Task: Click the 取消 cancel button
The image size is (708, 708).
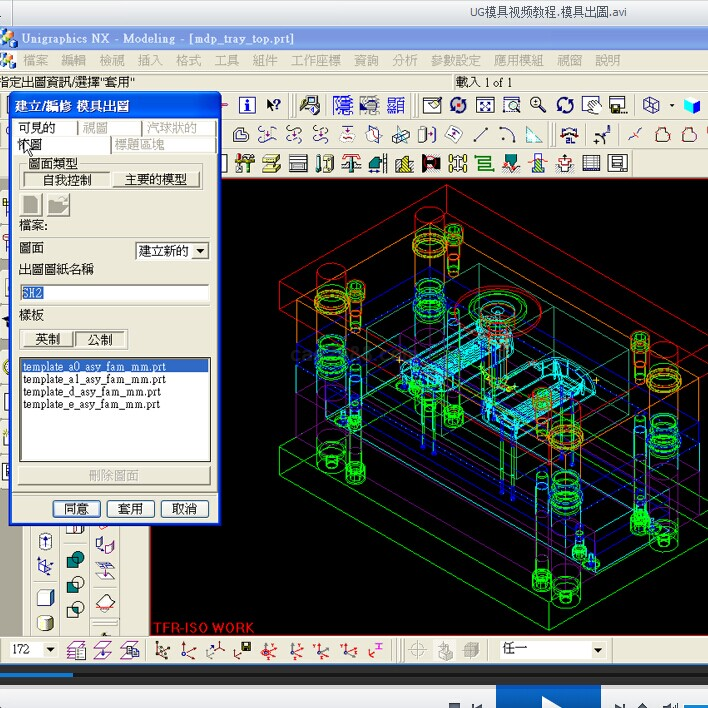Action: pyautogui.click(x=185, y=509)
